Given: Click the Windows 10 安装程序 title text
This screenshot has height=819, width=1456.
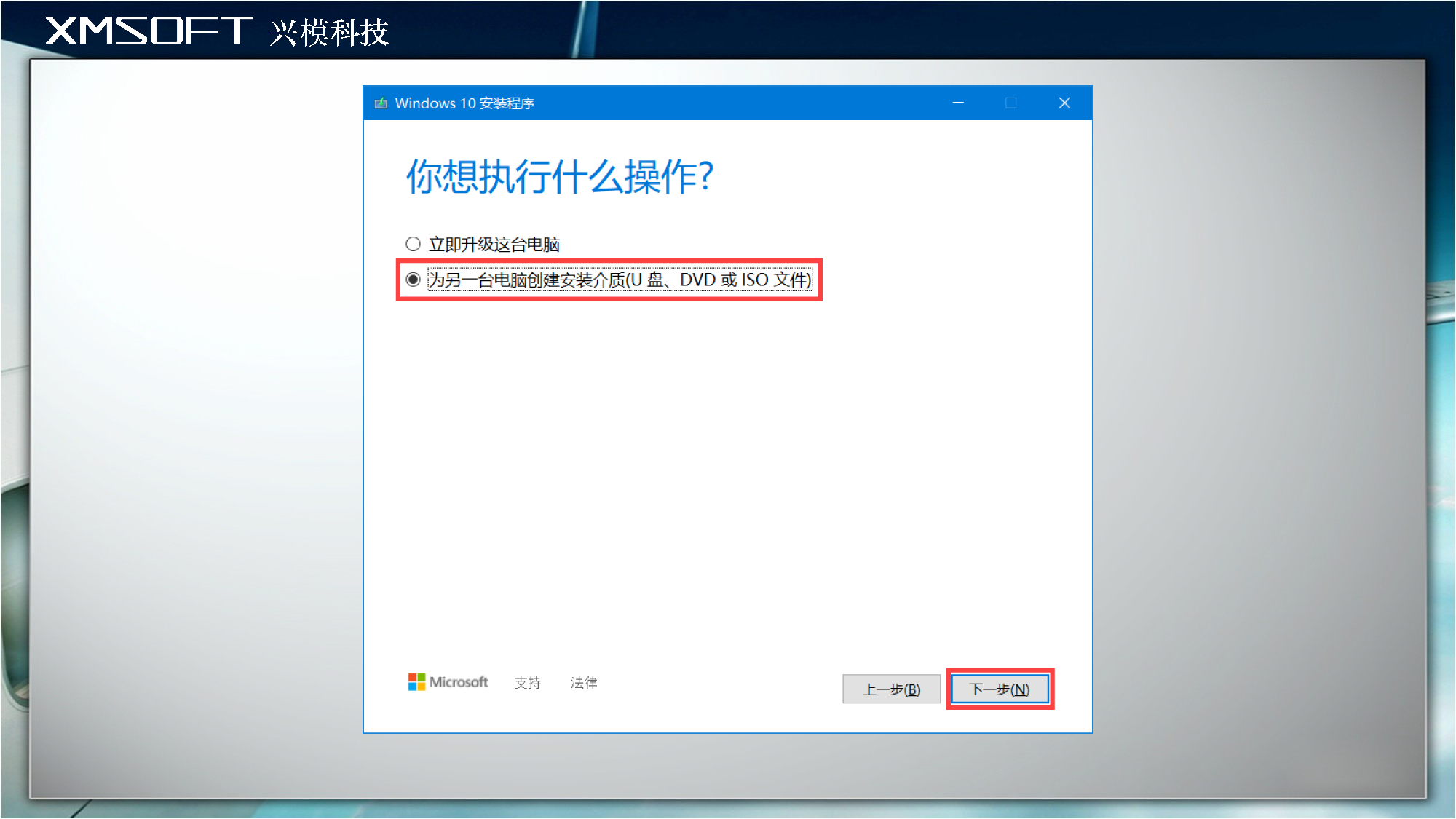Looking at the screenshot, I should 464,103.
